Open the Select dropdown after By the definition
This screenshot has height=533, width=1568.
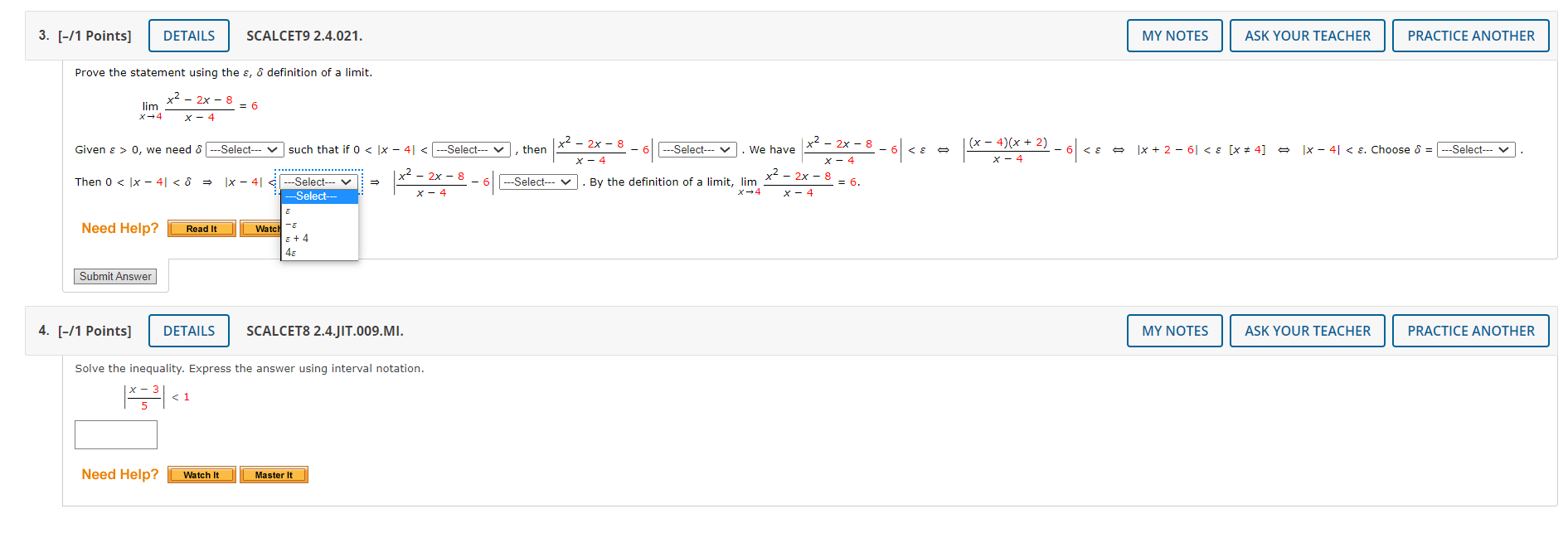click(537, 182)
